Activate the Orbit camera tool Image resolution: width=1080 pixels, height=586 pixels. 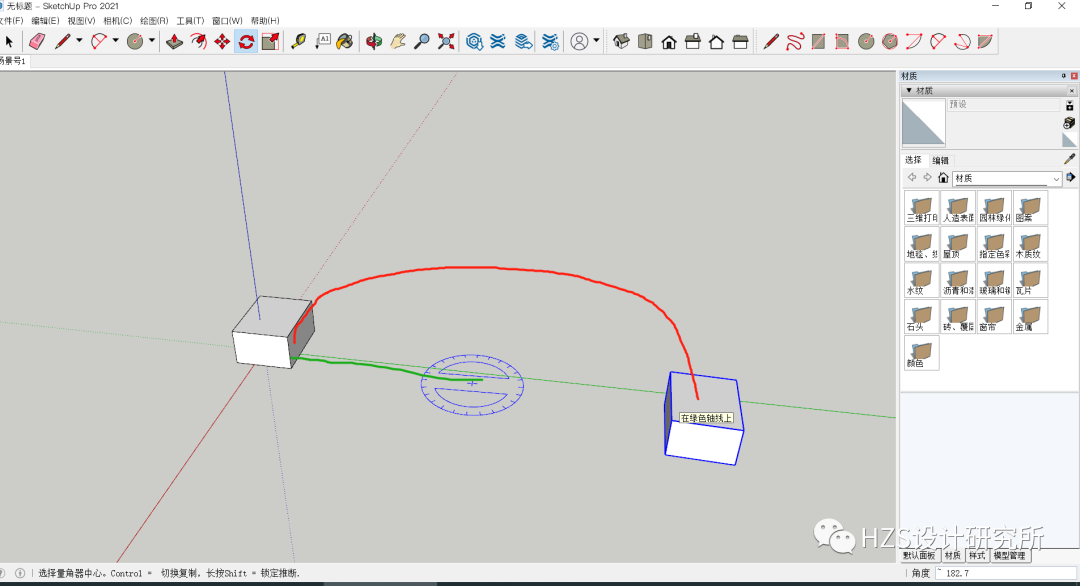pos(376,41)
